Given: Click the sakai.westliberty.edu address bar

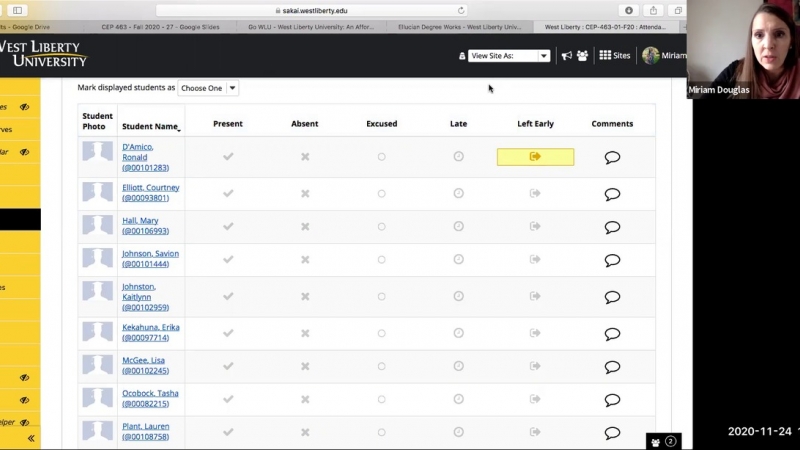Looking at the screenshot, I should click(x=314, y=10).
